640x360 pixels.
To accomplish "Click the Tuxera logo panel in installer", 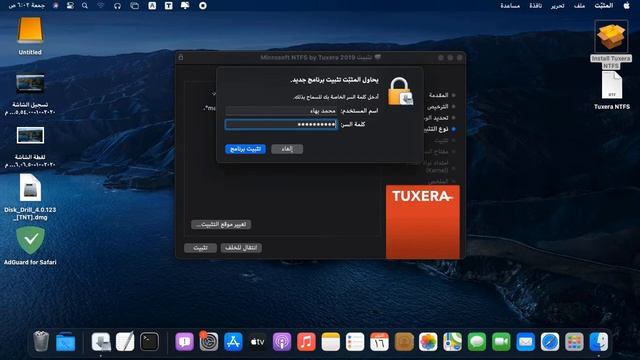I will 422,222.
